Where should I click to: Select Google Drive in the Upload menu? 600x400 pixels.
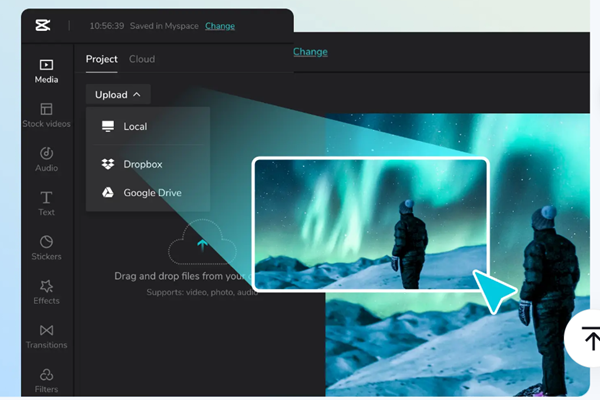(x=151, y=192)
